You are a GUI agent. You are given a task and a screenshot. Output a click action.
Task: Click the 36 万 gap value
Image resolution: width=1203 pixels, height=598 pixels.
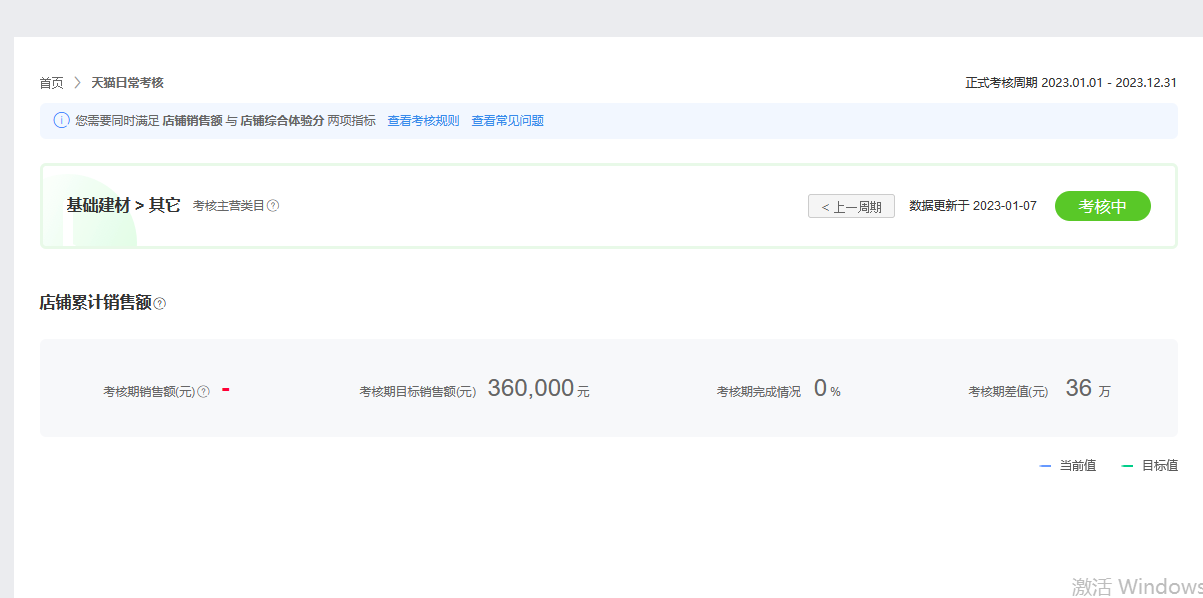[x=1088, y=389]
